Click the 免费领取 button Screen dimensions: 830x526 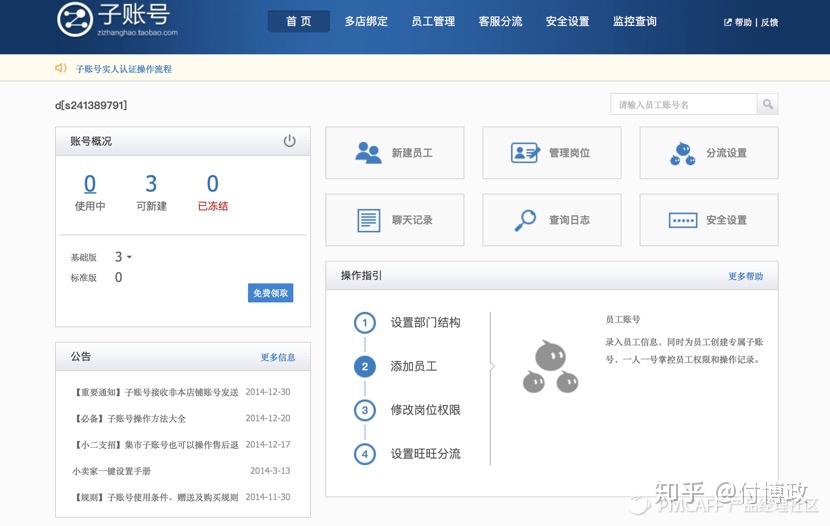point(270,293)
